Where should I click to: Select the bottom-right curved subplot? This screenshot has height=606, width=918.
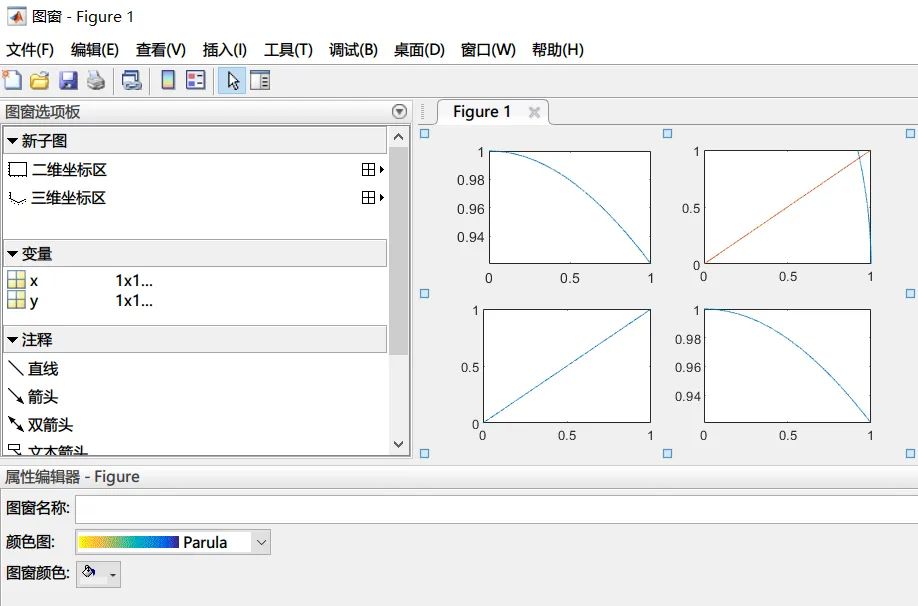point(787,365)
